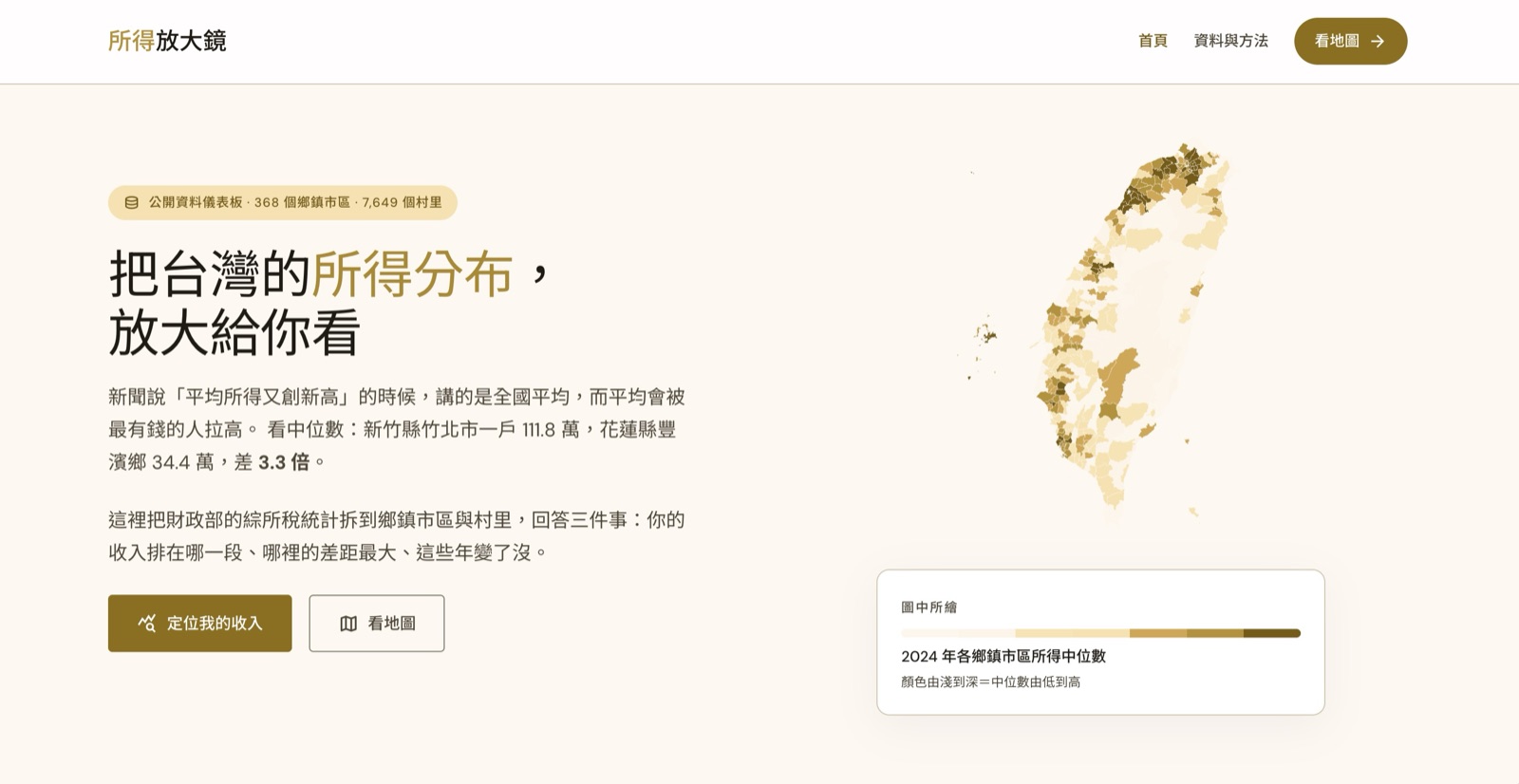The height and width of the screenshot is (784, 1519).
Task: Click the 定位我的收入 button
Action: click(x=199, y=623)
